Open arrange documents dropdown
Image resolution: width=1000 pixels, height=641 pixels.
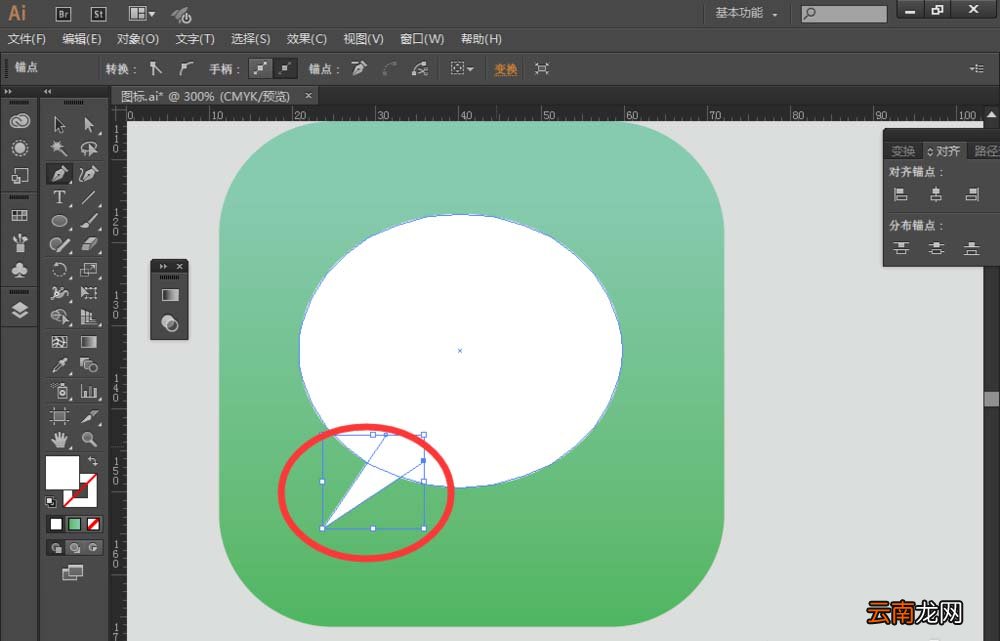coord(142,13)
